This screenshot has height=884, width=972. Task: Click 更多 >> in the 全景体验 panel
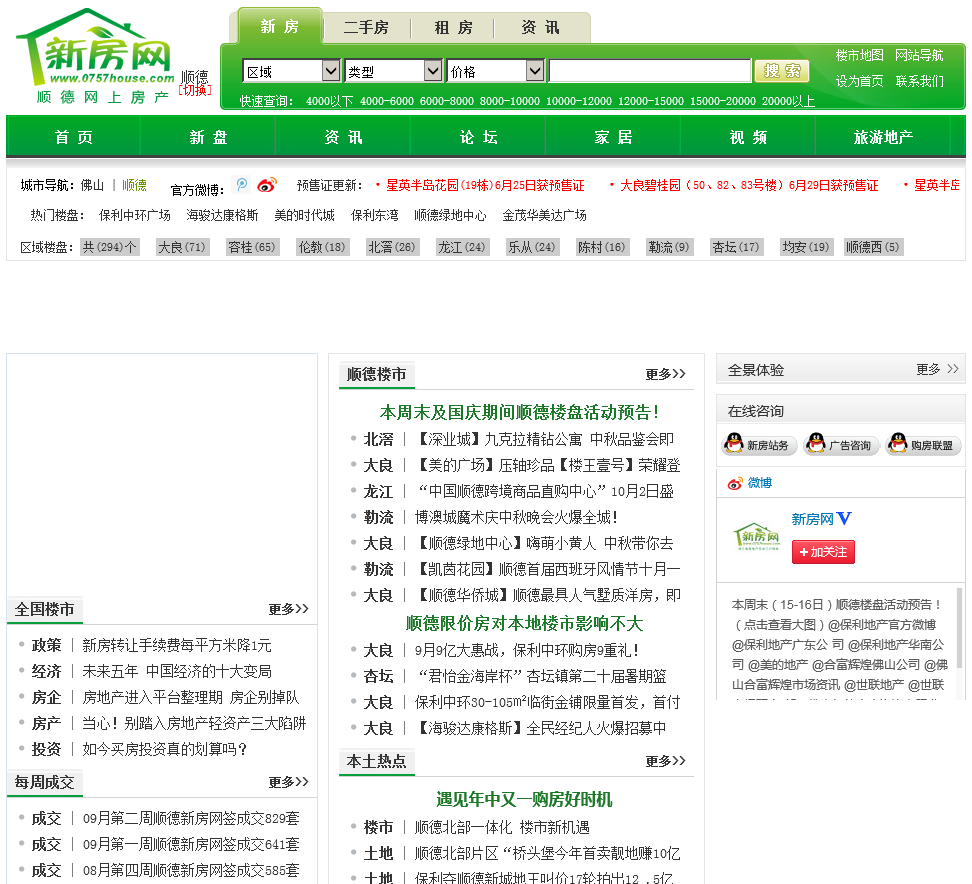[937, 369]
